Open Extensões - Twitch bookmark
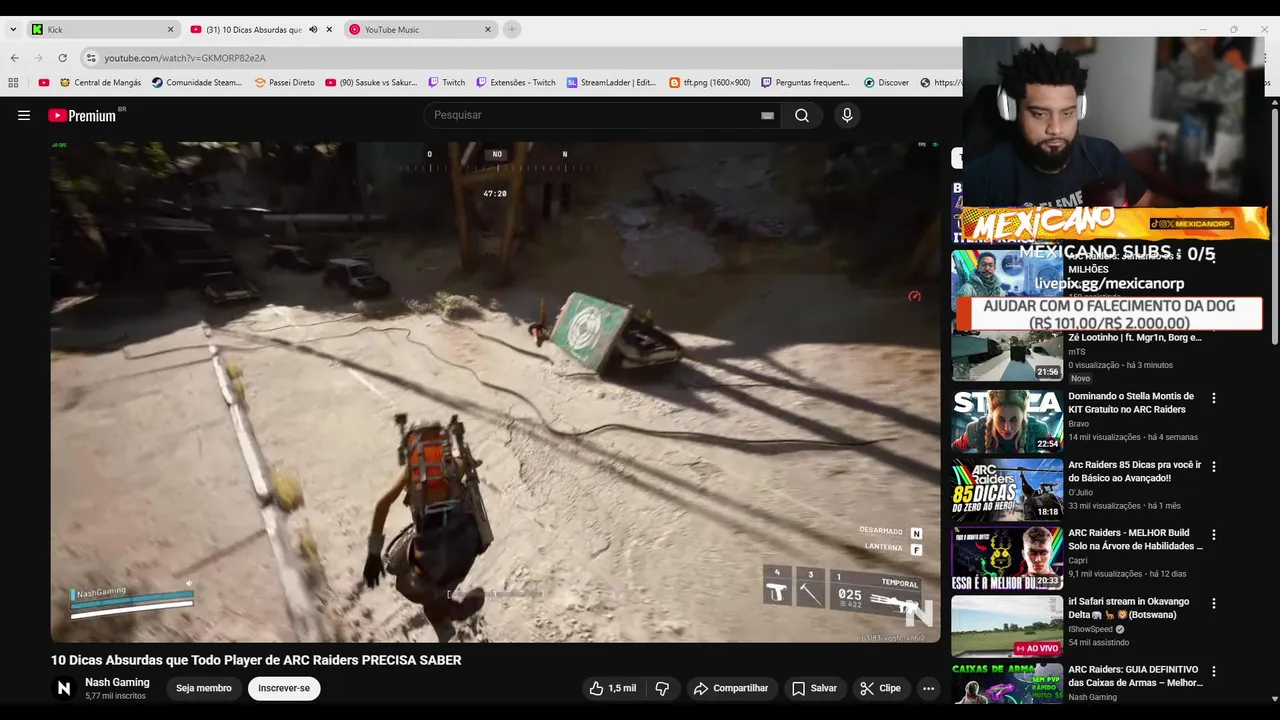The height and width of the screenshot is (720, 1280). pos(516,83)
